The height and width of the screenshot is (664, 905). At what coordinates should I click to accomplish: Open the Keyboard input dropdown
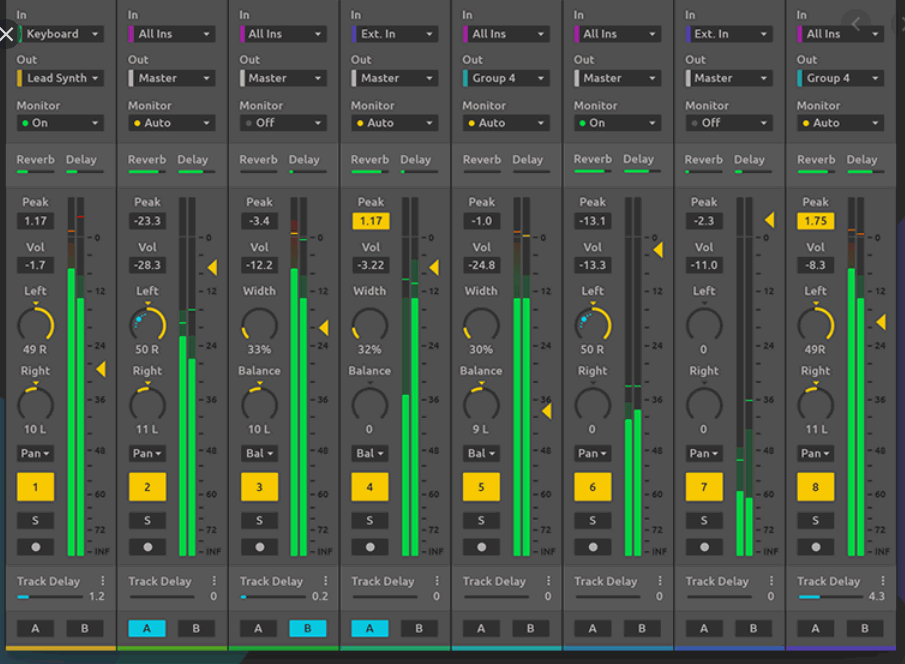60,34
